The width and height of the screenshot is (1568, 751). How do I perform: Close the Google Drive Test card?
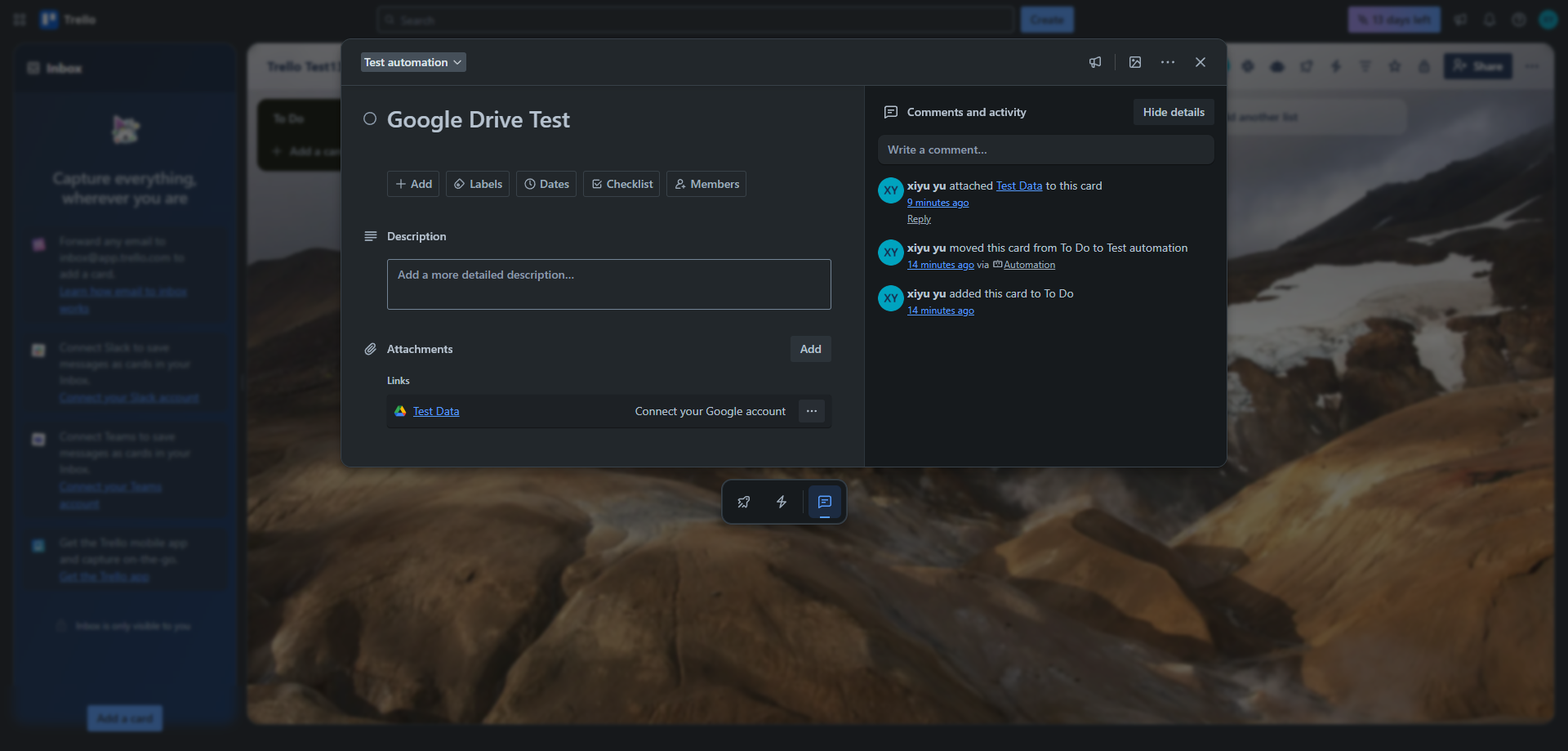(1200, 62)
